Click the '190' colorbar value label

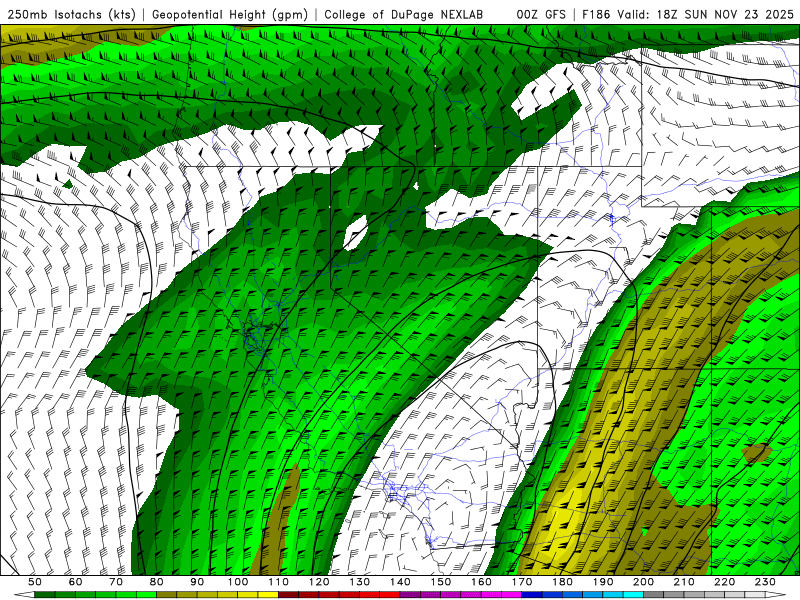pos(603,582)
